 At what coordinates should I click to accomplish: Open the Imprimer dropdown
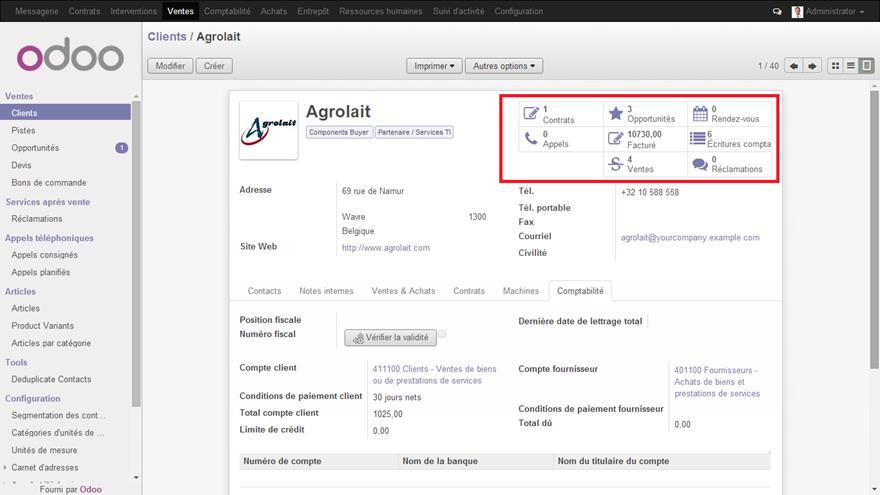tap(434, 66)
